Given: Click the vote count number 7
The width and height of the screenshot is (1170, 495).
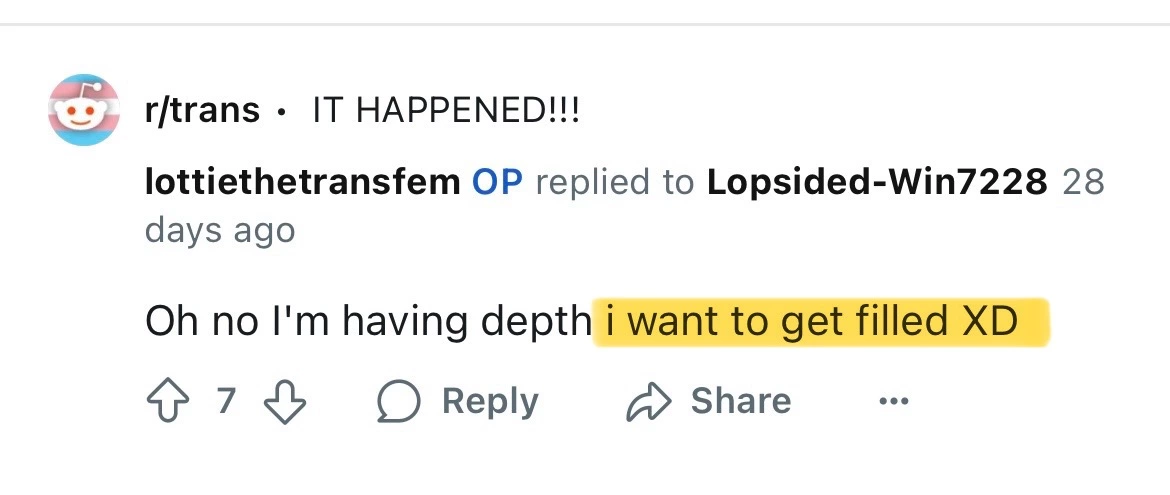Looking at the screenshot, I should point(226,402).
